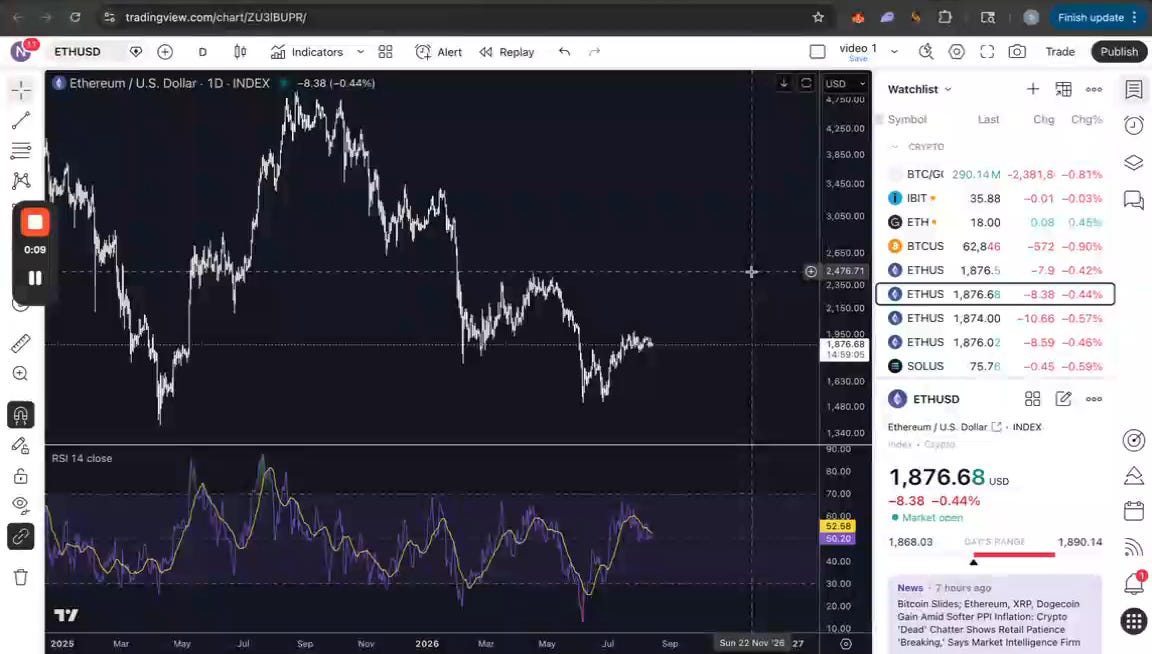Viewport: 1152px width, 654px height.
Task: Sort the watchlist by Symbol column
Action: pyautogui.click(x=907, y=119)
